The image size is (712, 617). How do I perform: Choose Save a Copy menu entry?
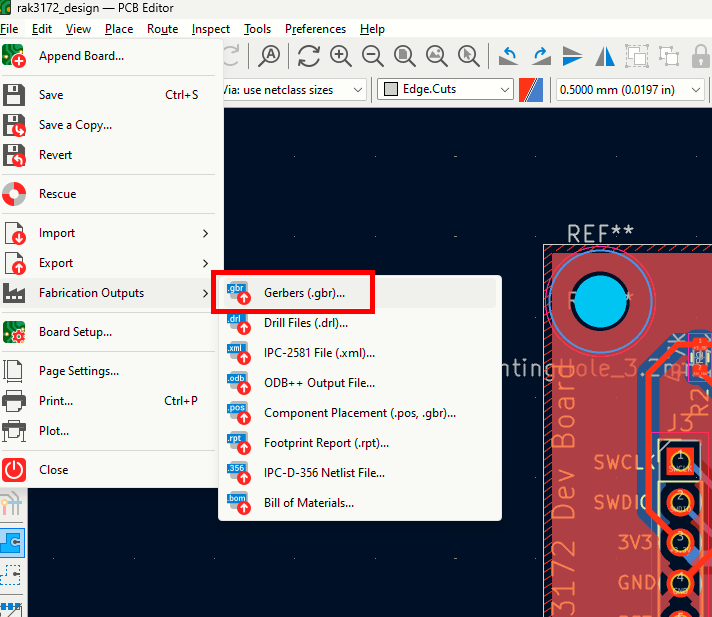click(109, 125)
